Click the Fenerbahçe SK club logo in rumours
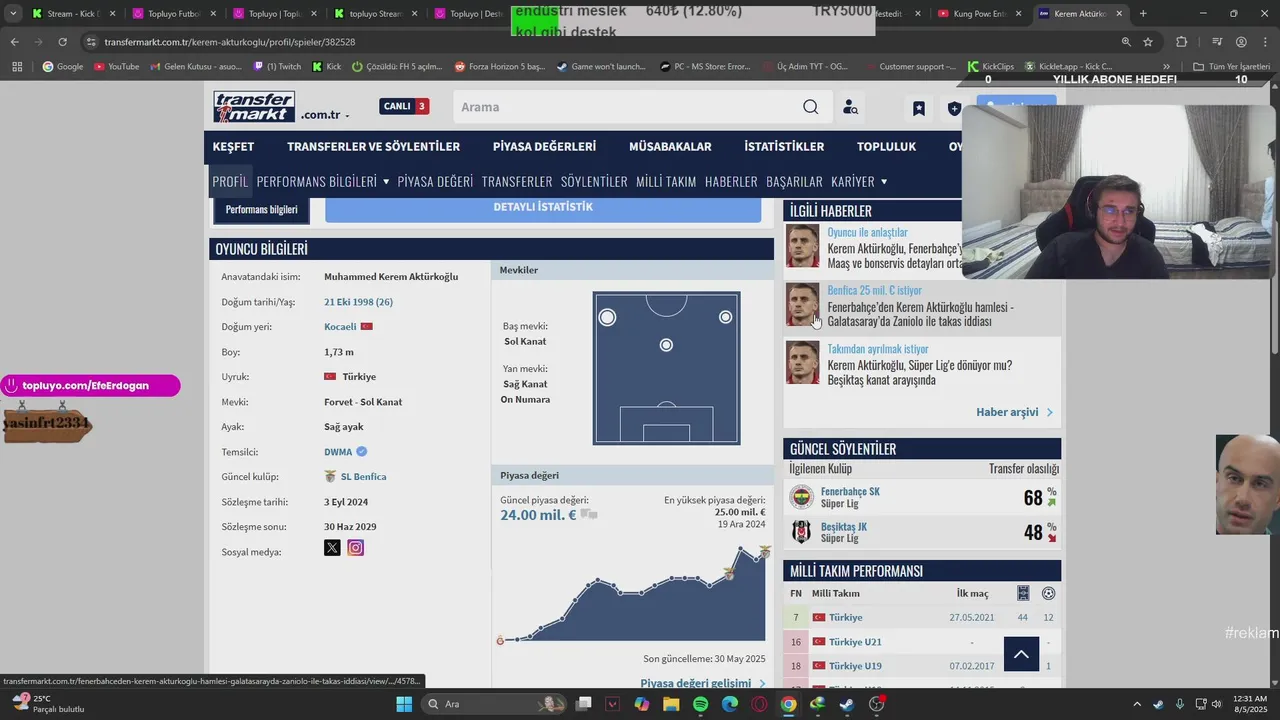Image resolution: width=1280 pixels, height=720 pixels. tap(802, 497)
